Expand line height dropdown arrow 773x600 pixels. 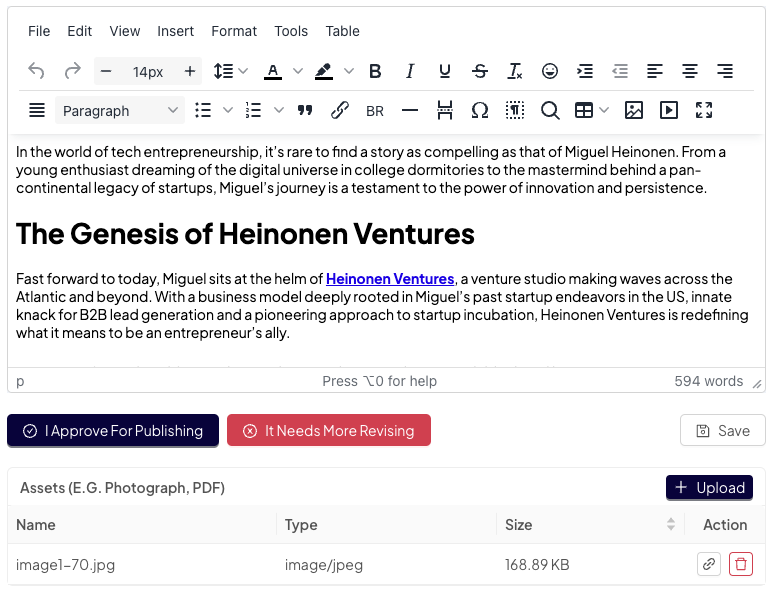(x=243, y=71)
